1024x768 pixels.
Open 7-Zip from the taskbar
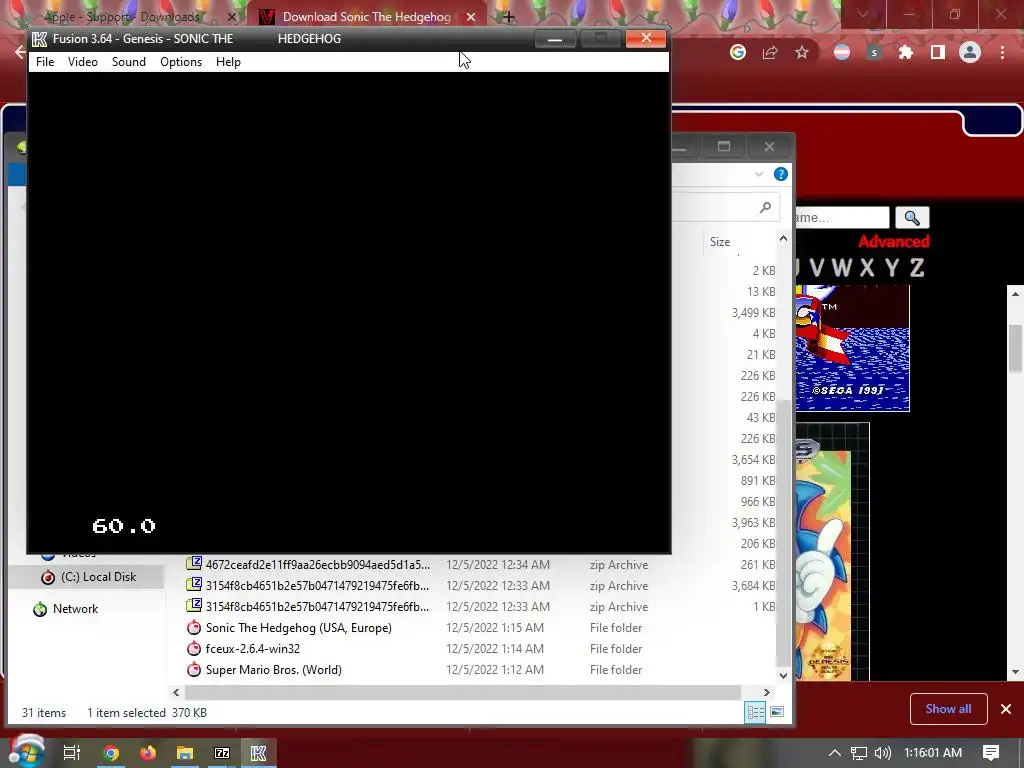222,753
